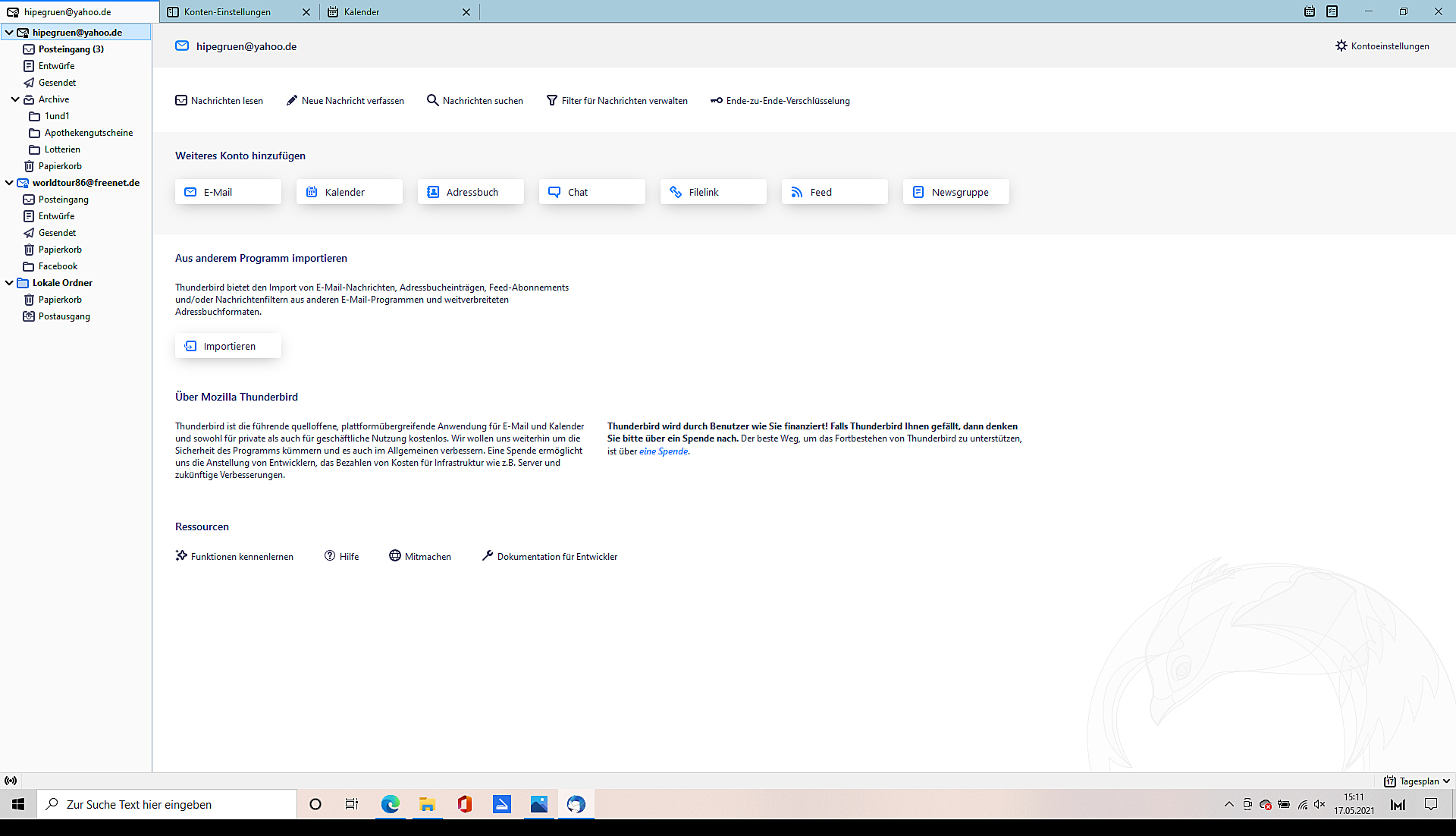Collapse the Lokale Ordner tree
The width and height of the screenshot is (1456, 836).
pos(9,283)
